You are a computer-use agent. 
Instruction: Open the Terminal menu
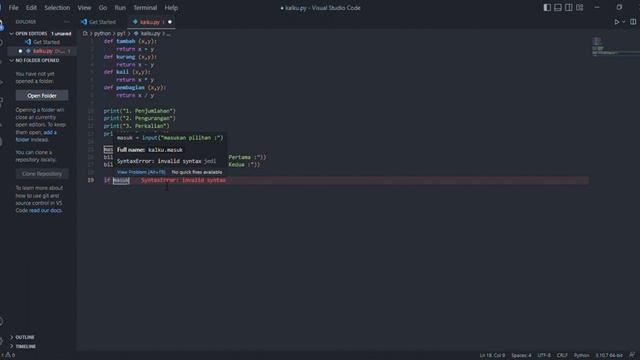coord(145,8)
